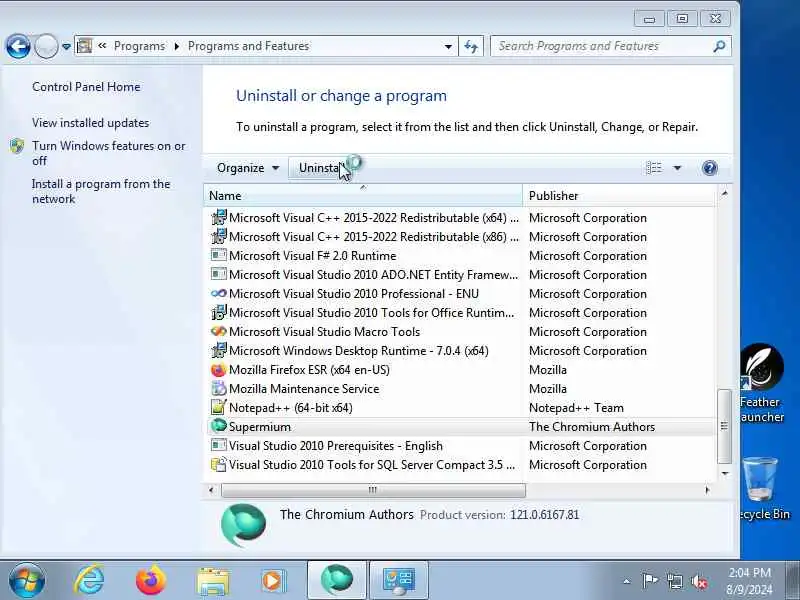The image size is (800, 600).
Task: Select Programs and Features breadcrumb
Action: point(248,46)
